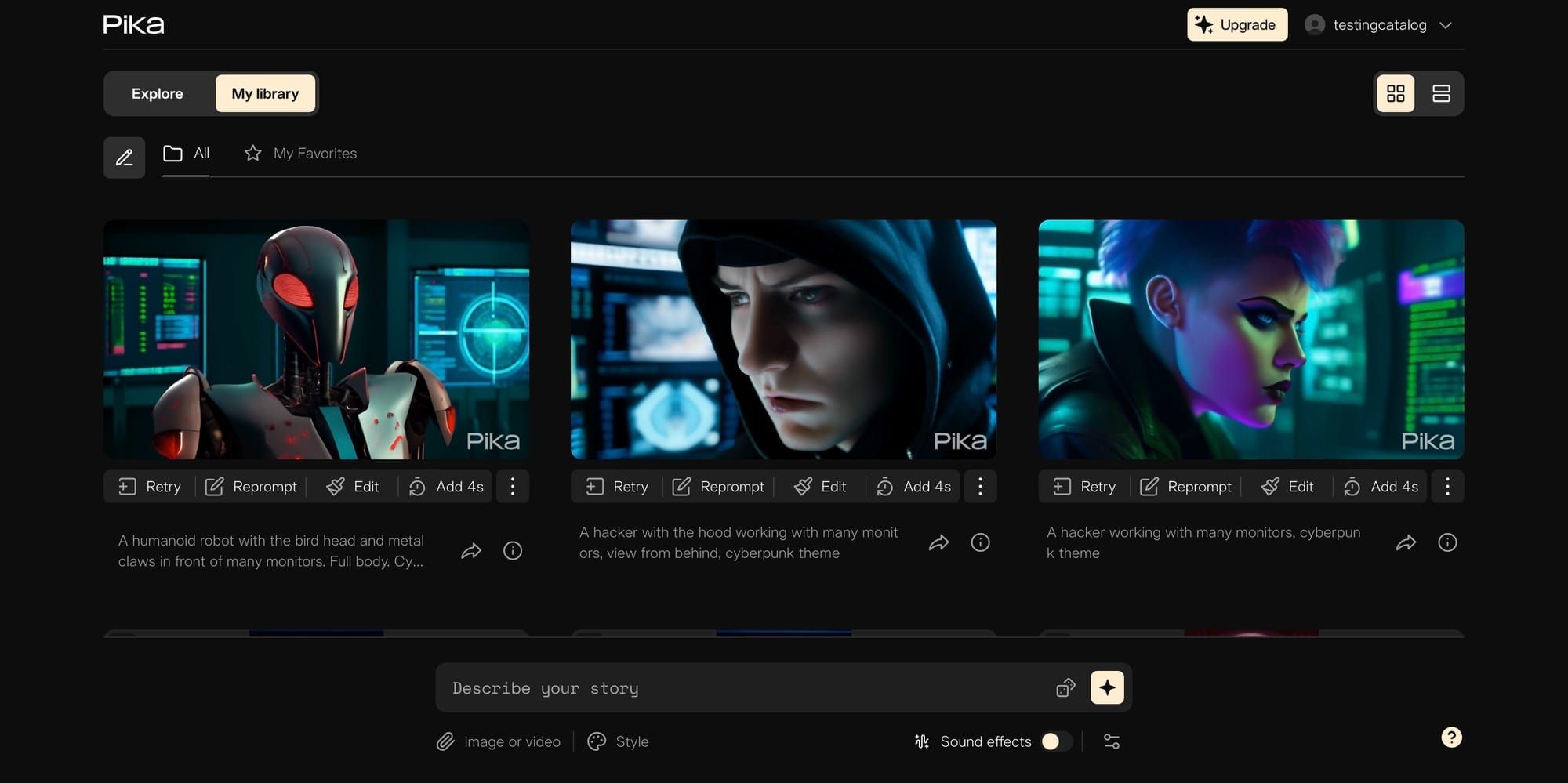Click the random prompt dice icon
Screen dimensions: 1568x783
pos(1065,687)
